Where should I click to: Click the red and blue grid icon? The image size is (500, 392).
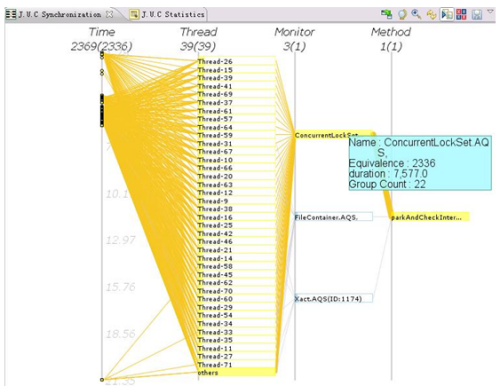[461, 14]
